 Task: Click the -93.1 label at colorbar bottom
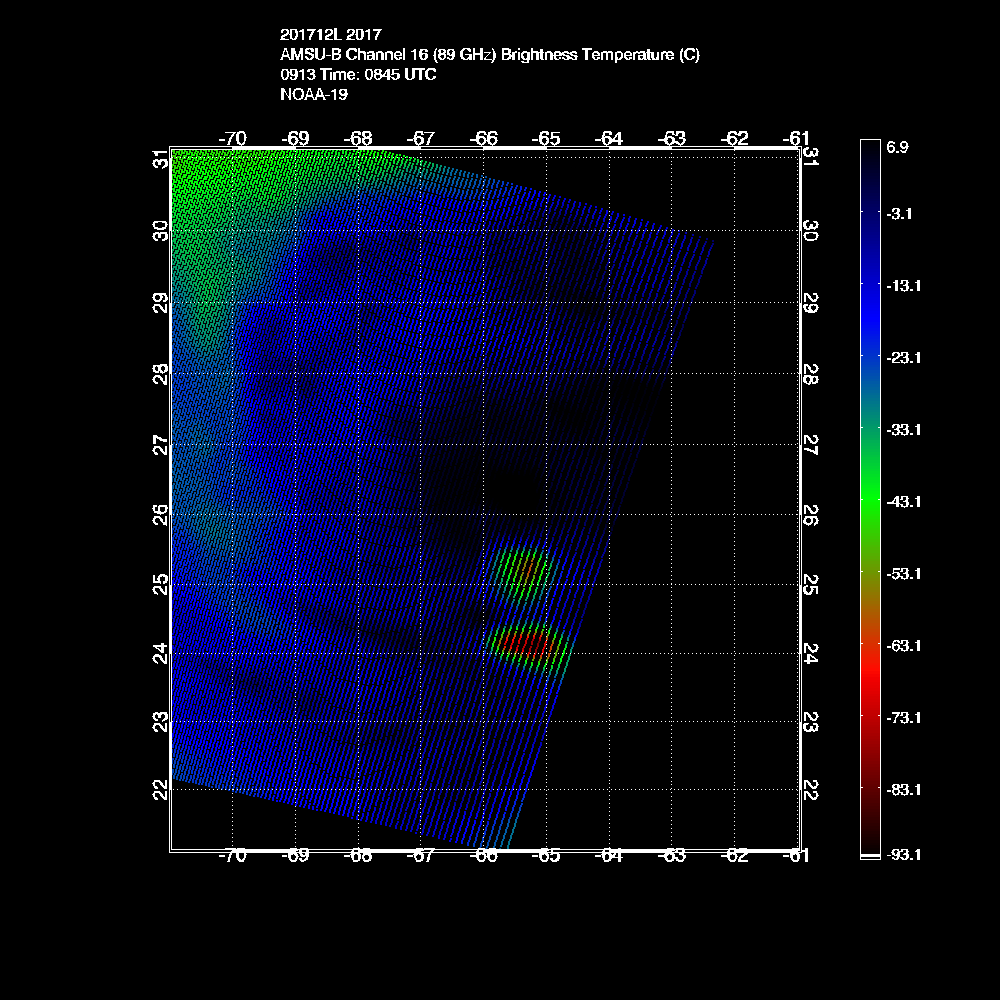coord(903,855)
